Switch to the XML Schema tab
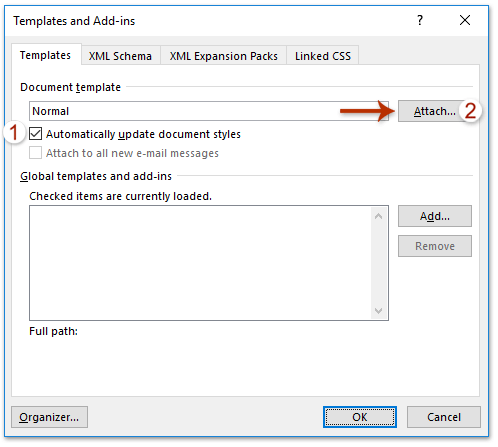This screenshot has height=447, width=498. pos(120,56)
